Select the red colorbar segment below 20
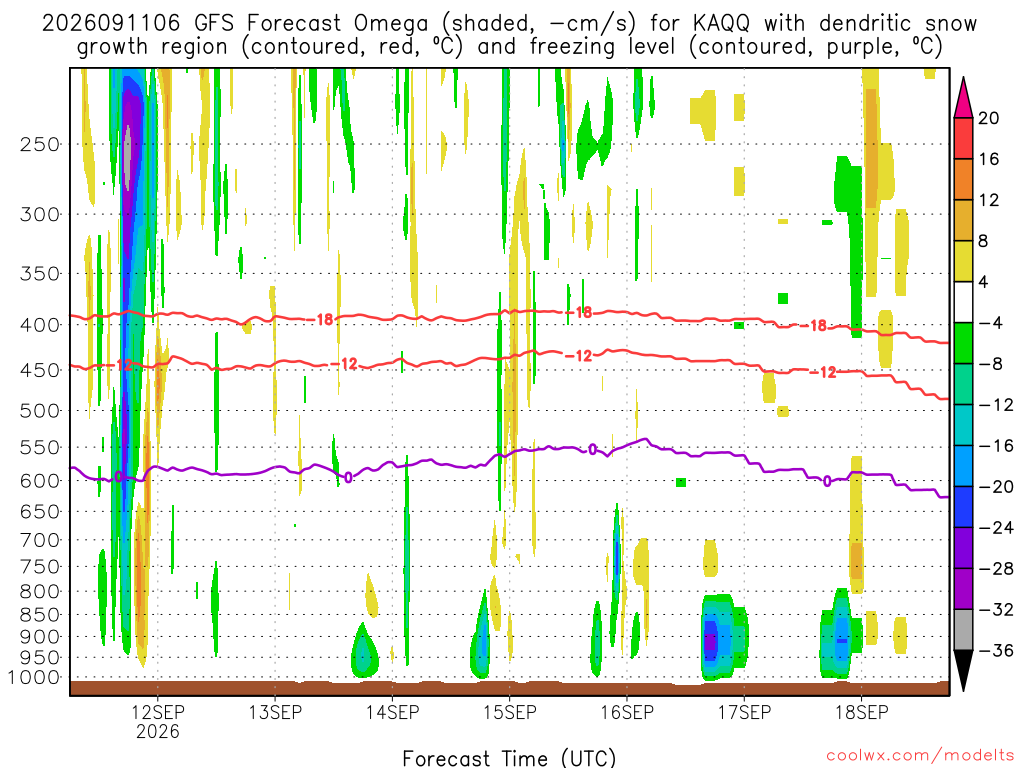 pos(963,138)
